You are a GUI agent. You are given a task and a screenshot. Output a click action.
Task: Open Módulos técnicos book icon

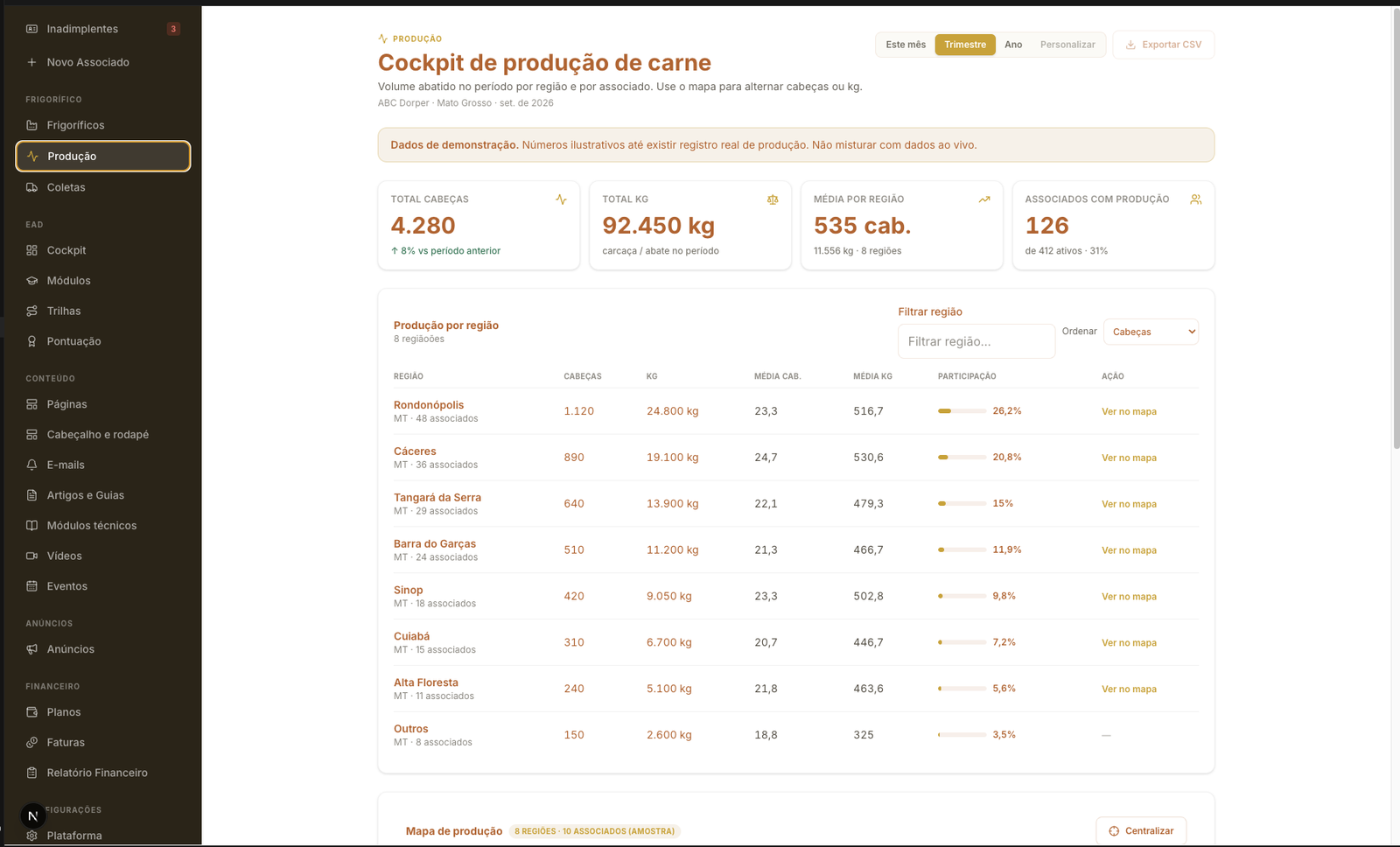(x=31, y=526)
